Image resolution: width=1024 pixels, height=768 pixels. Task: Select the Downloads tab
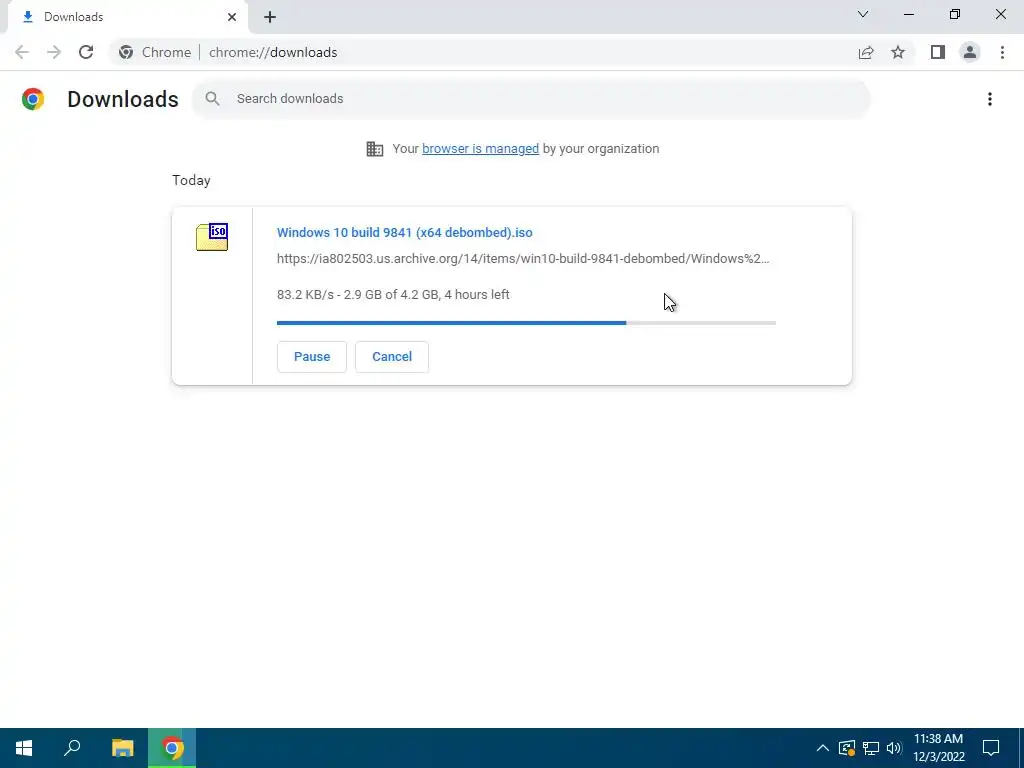[127, 17]
